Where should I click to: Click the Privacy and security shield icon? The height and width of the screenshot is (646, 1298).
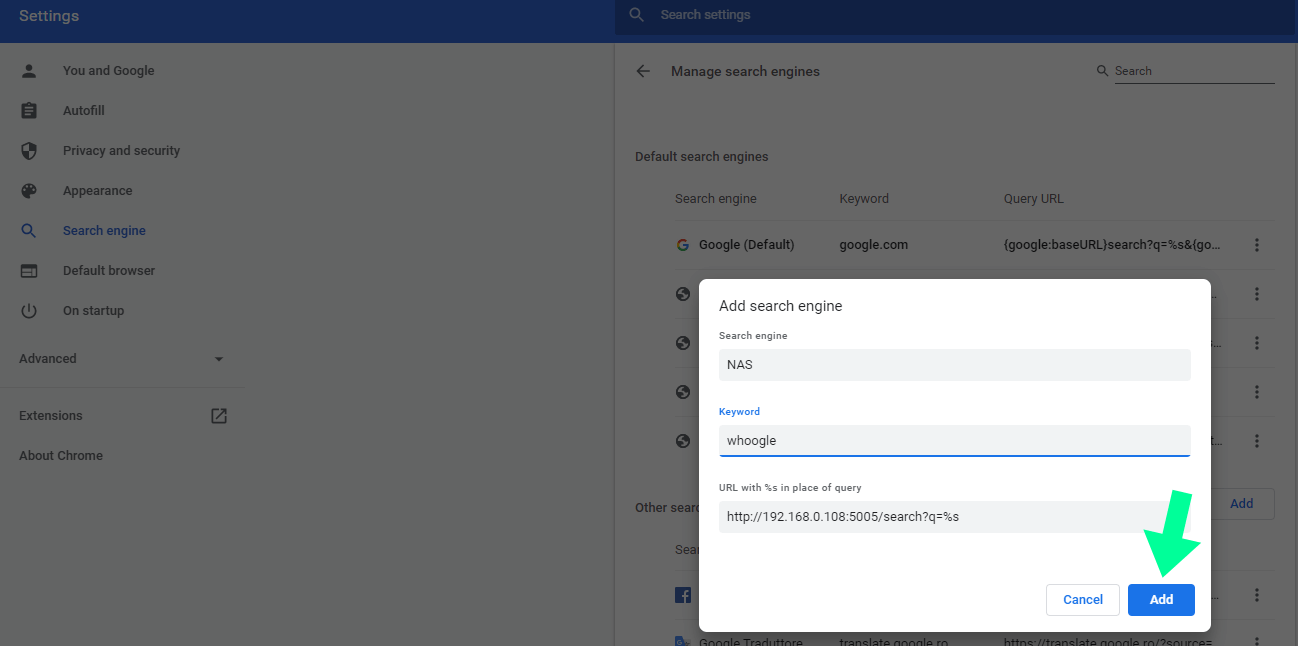click(x=28, y=150)
